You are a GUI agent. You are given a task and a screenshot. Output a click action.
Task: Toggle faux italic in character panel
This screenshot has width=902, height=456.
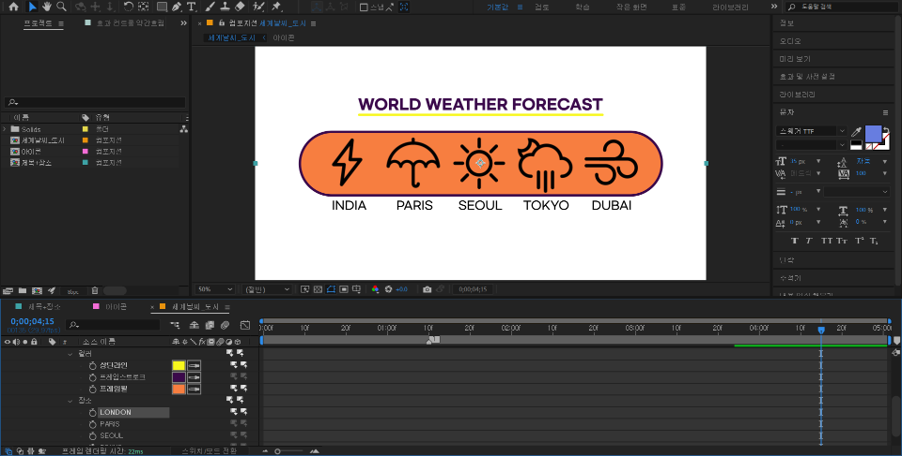[x=809, y=240]
